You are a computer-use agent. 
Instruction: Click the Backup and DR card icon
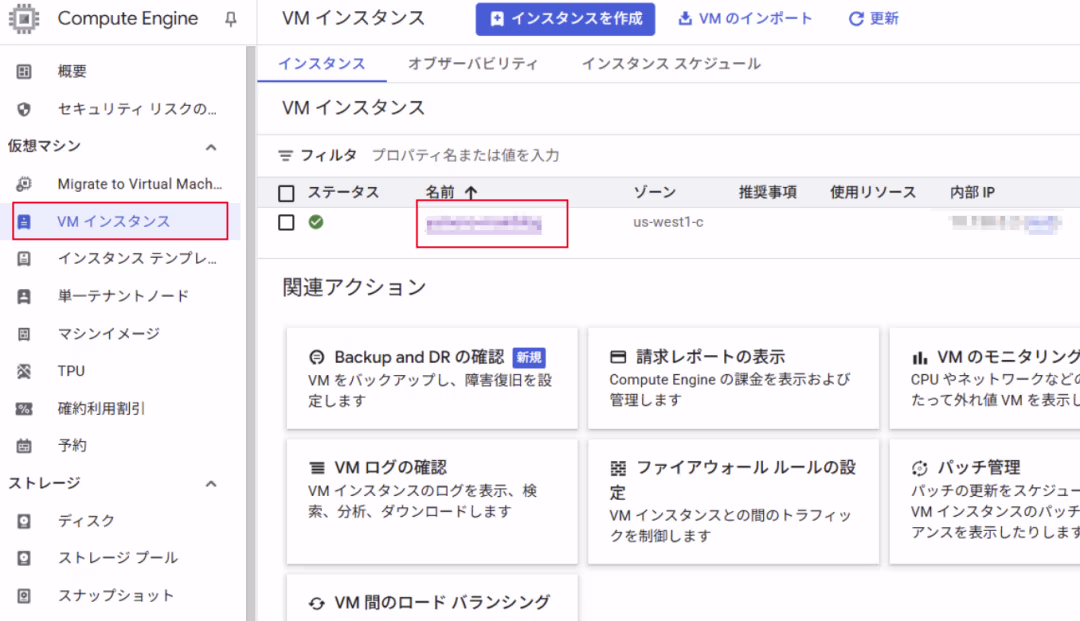[x=316, y=357]
